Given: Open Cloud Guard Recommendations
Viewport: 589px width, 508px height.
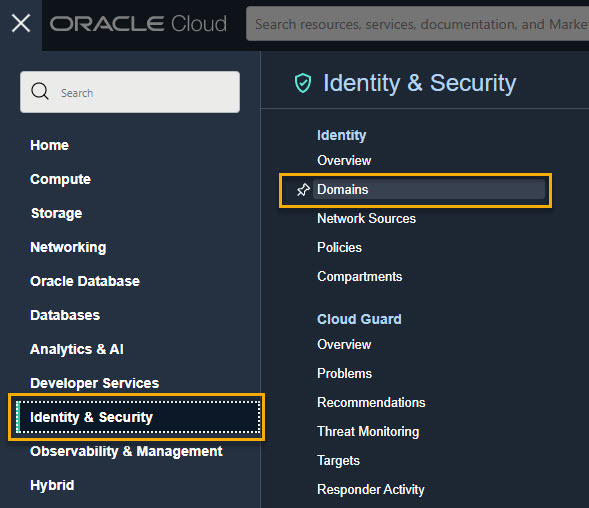Looking at the screenshot, I should 371,402.
